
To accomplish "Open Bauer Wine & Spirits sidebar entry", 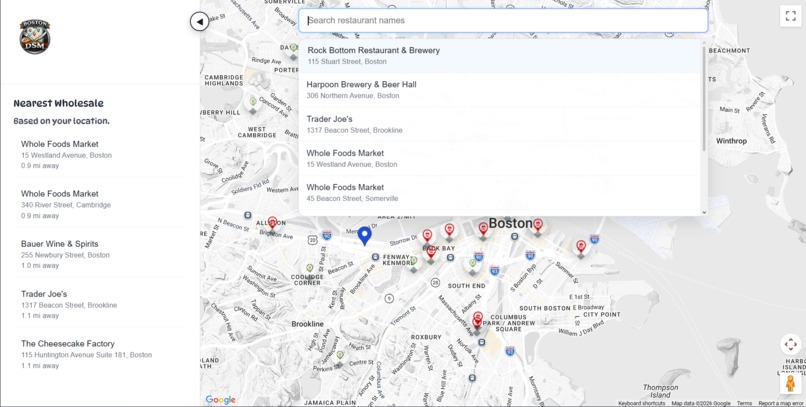I will pyautogui.click(x=100, y=254).
